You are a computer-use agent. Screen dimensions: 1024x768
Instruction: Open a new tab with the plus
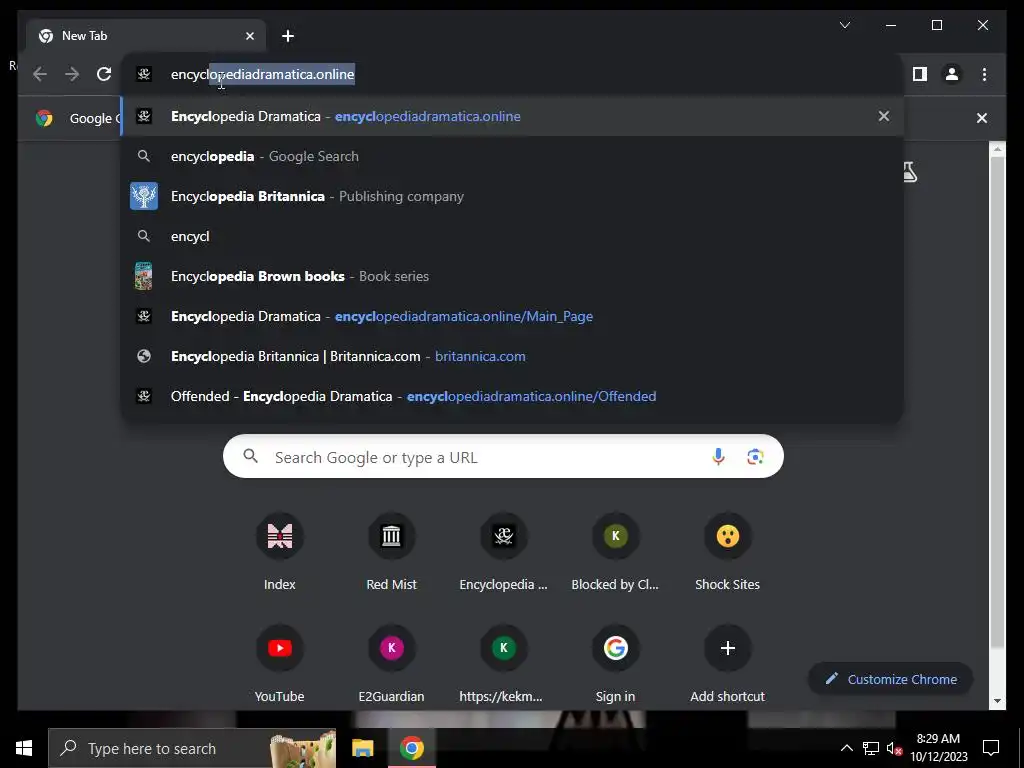click(288, 36)
